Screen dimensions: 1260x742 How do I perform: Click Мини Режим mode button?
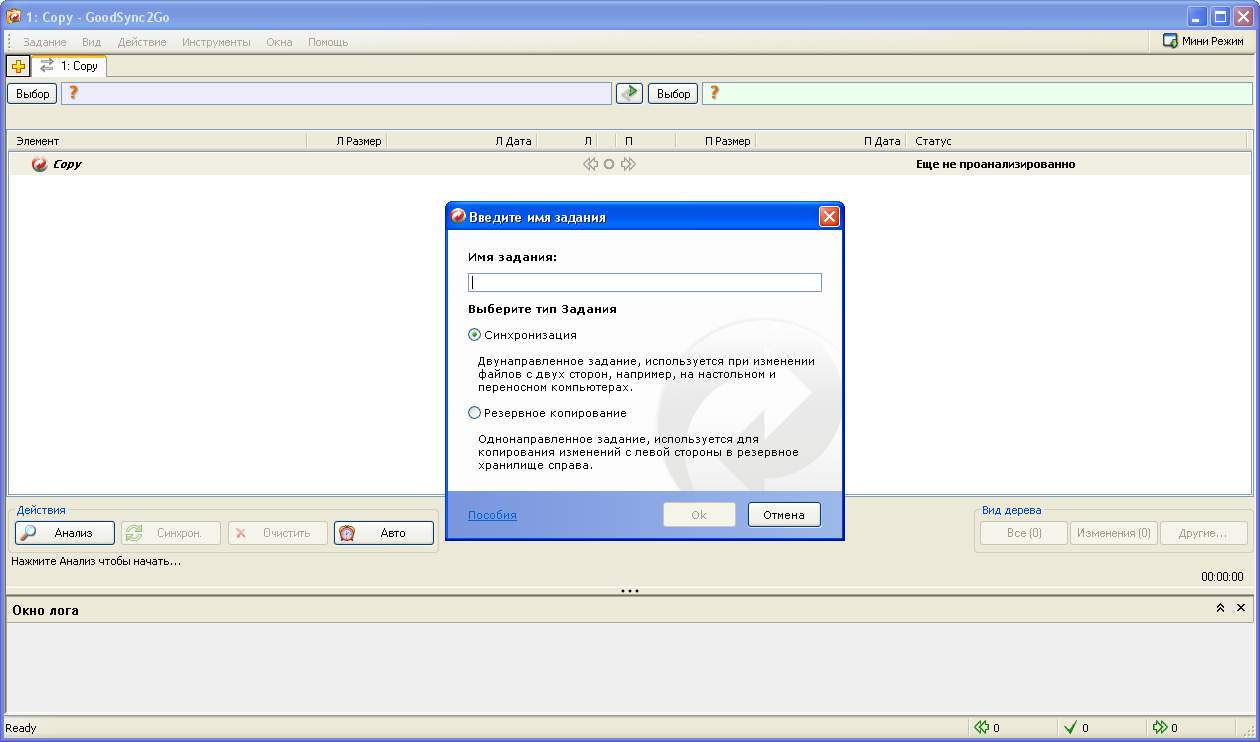[1203, 41]
